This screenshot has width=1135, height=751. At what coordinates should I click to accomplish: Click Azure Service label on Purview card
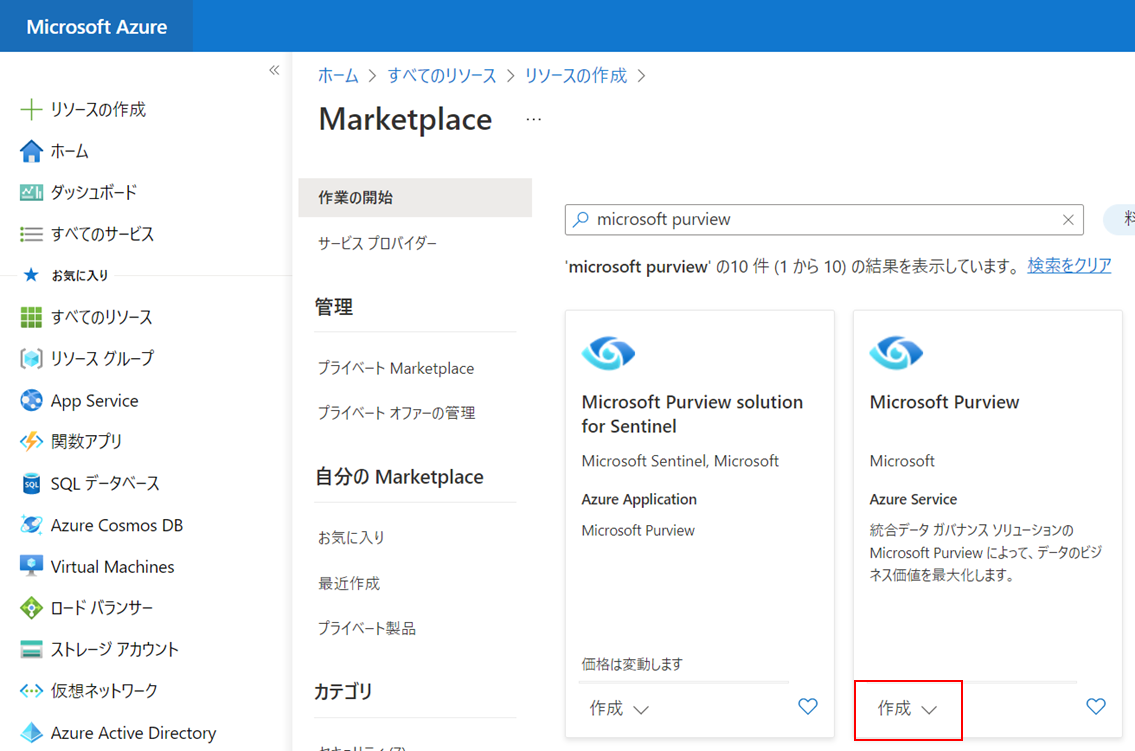point(913,499)
